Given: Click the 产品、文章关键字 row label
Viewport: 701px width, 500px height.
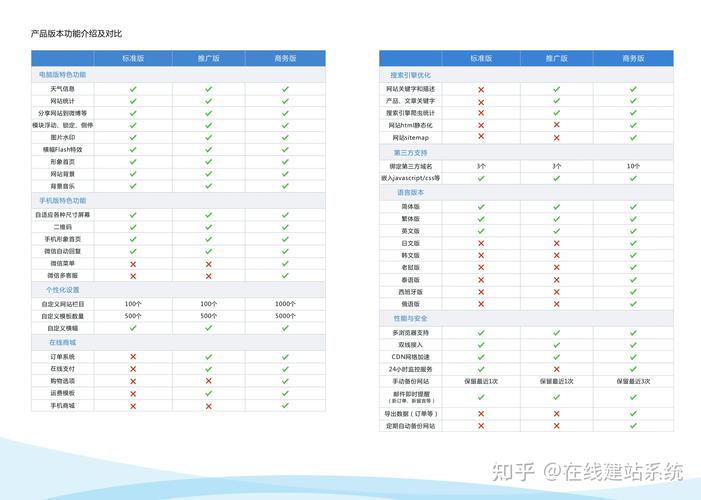Looking at the screenshot, I should (410, 101).
